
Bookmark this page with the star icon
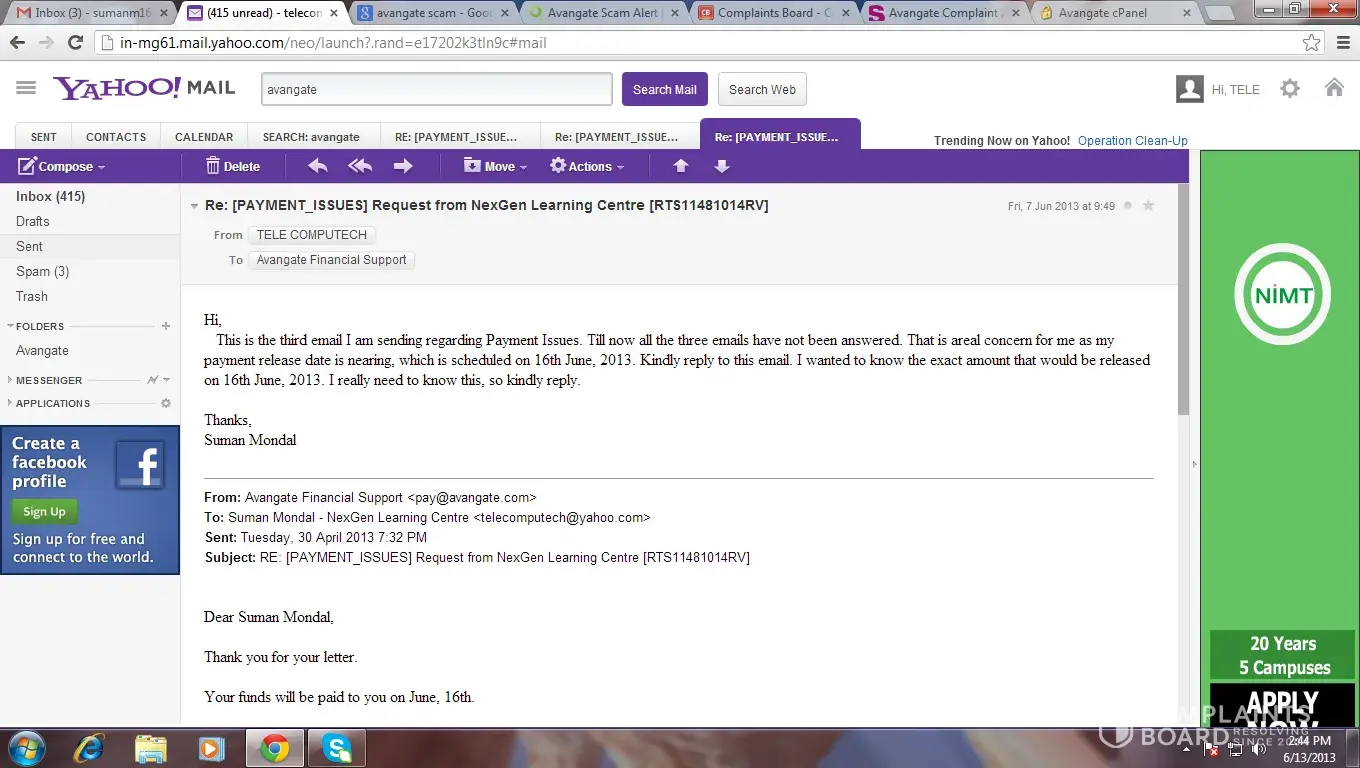click(x=1311, y=43)
